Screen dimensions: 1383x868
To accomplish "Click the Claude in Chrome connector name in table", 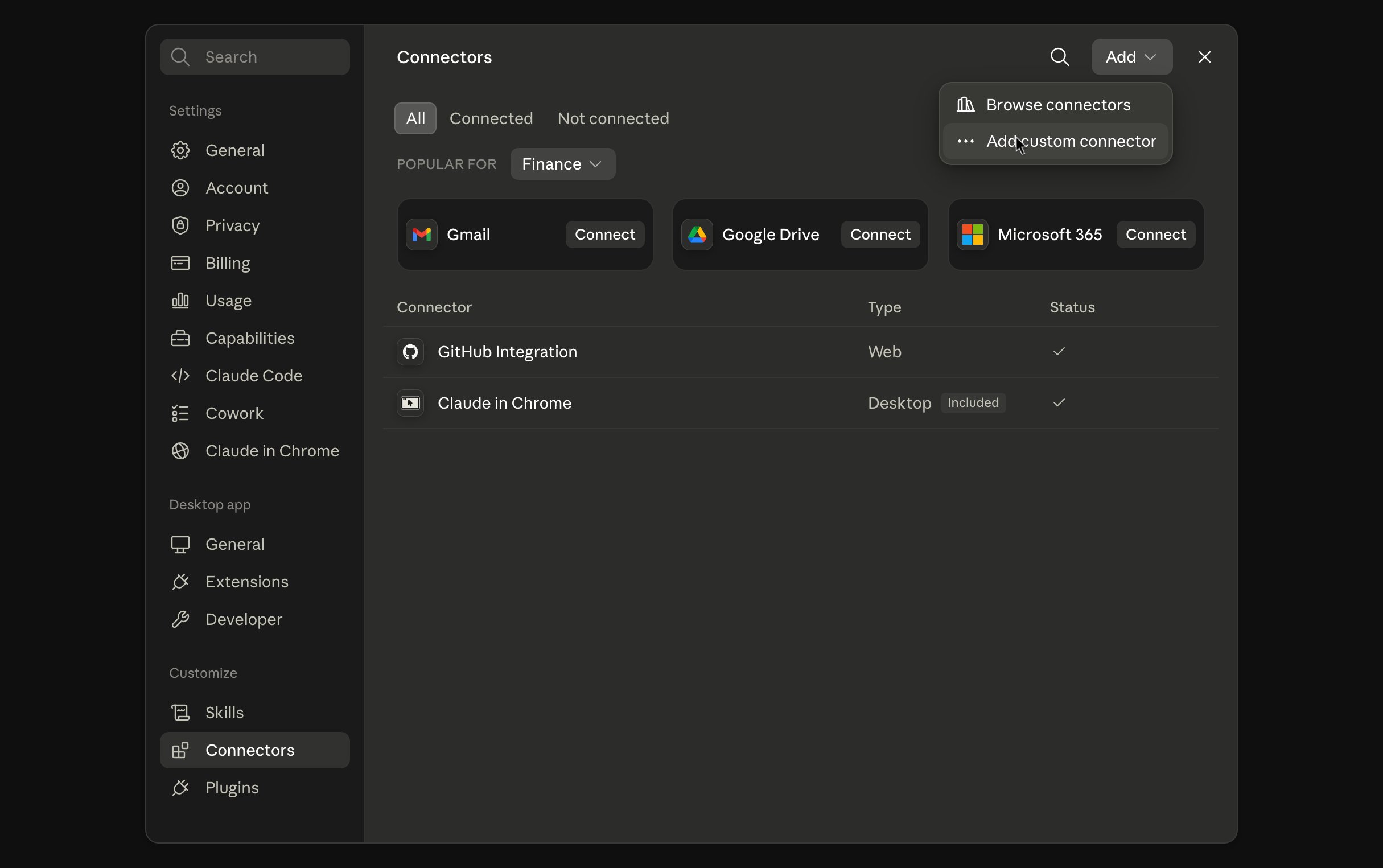I will (x=504, y=403).
